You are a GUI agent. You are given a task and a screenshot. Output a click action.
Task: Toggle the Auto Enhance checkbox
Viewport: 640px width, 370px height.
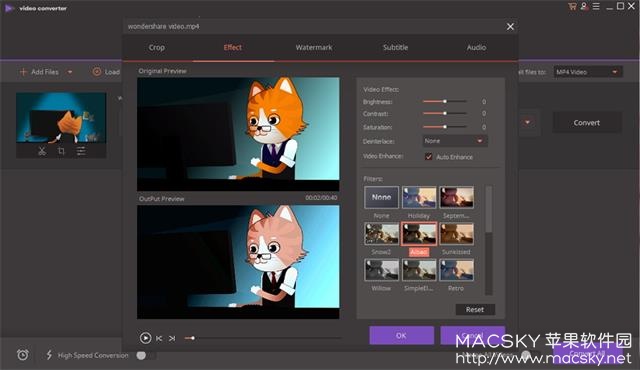[x=429, y=157]
